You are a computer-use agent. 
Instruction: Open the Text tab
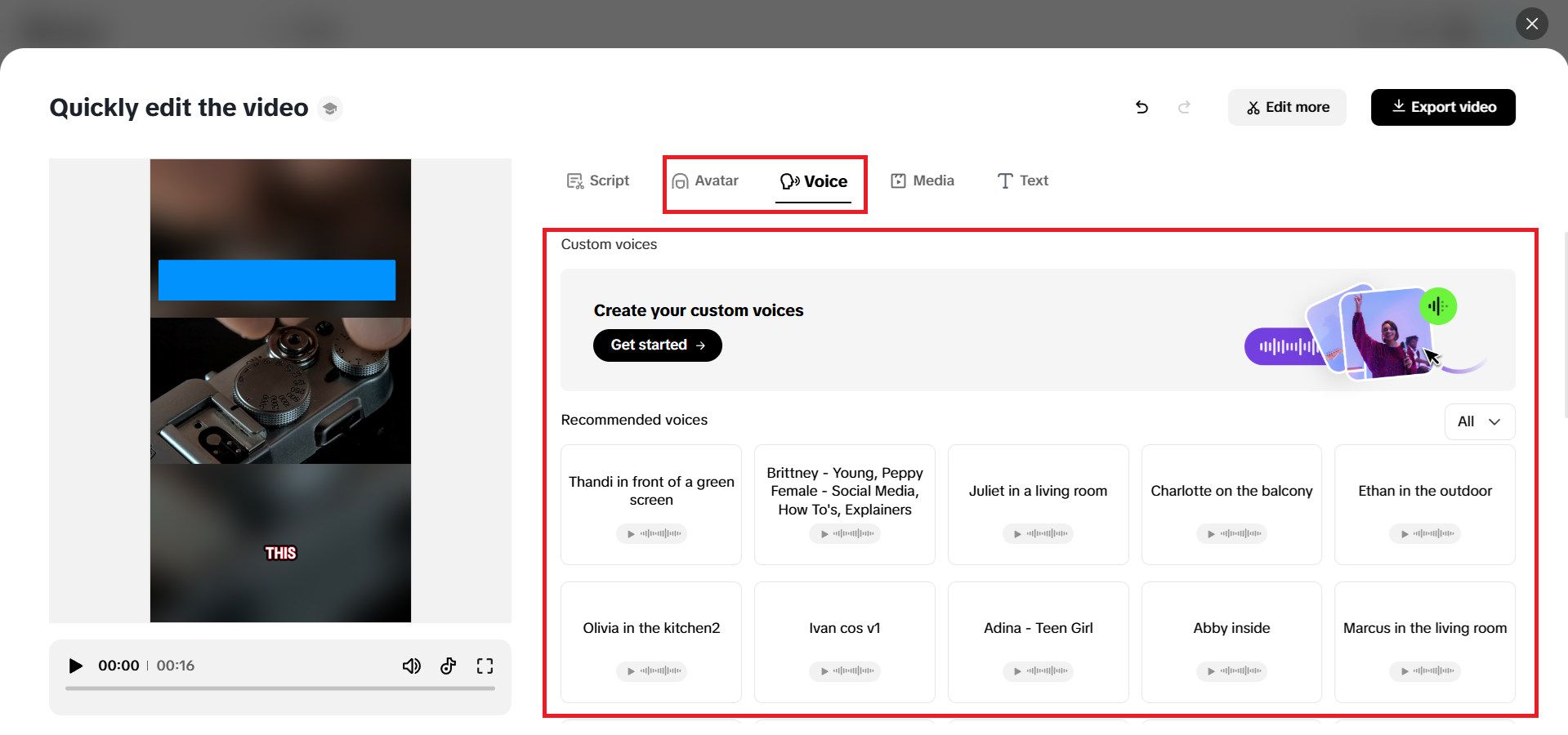1023,180
